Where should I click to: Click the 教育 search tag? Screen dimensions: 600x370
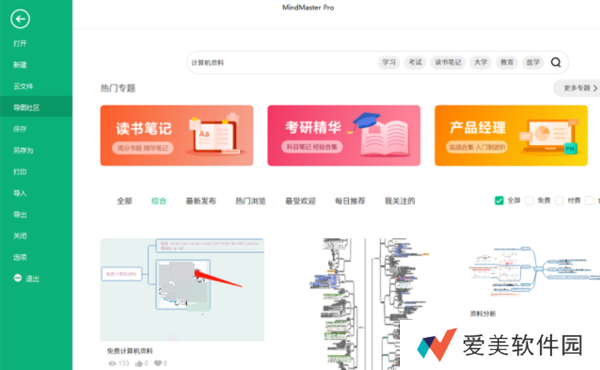pos(507,62)
